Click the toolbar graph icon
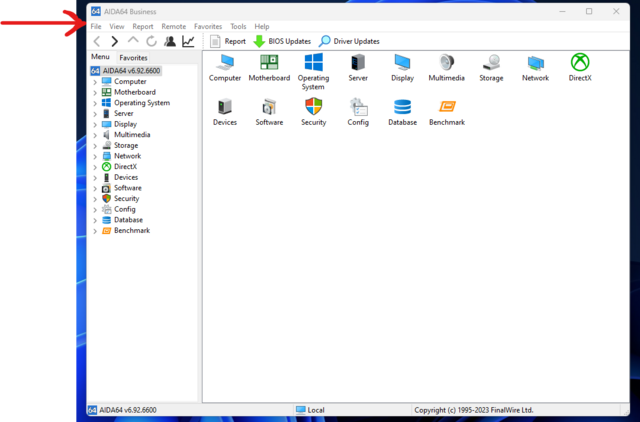 [x=188, y=41]
